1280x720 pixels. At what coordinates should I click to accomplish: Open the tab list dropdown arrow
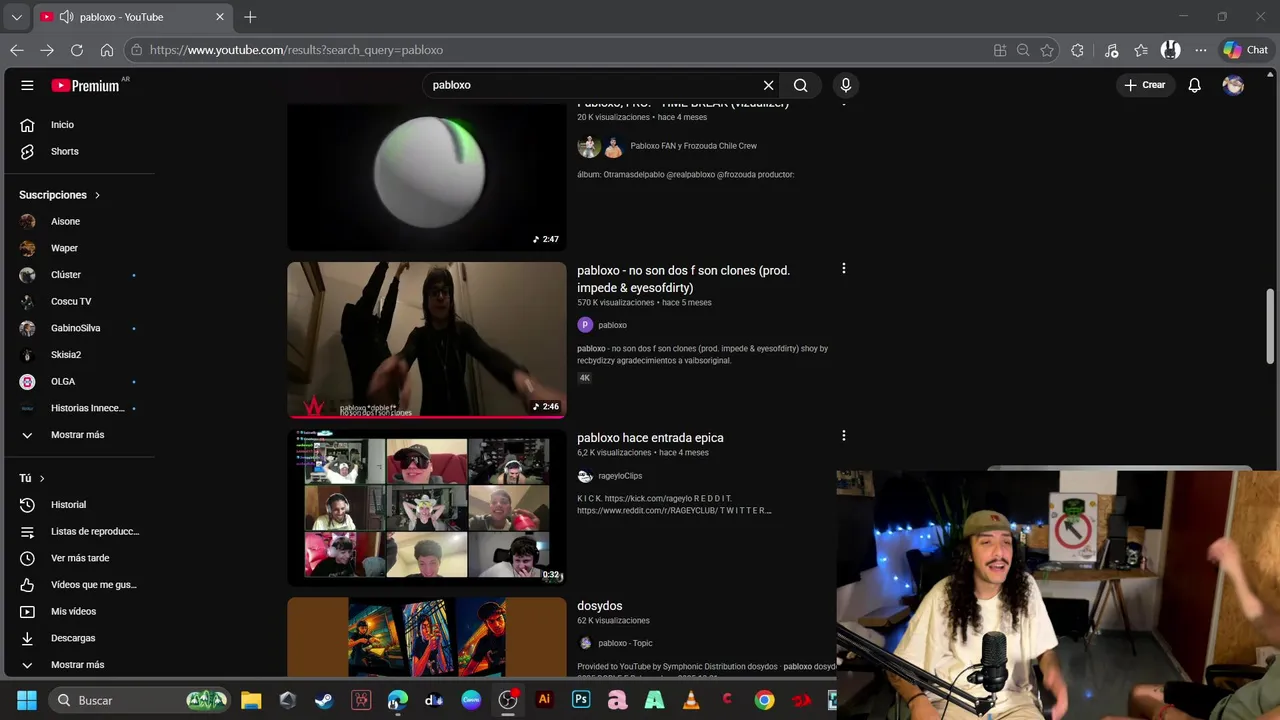(16, 17)
